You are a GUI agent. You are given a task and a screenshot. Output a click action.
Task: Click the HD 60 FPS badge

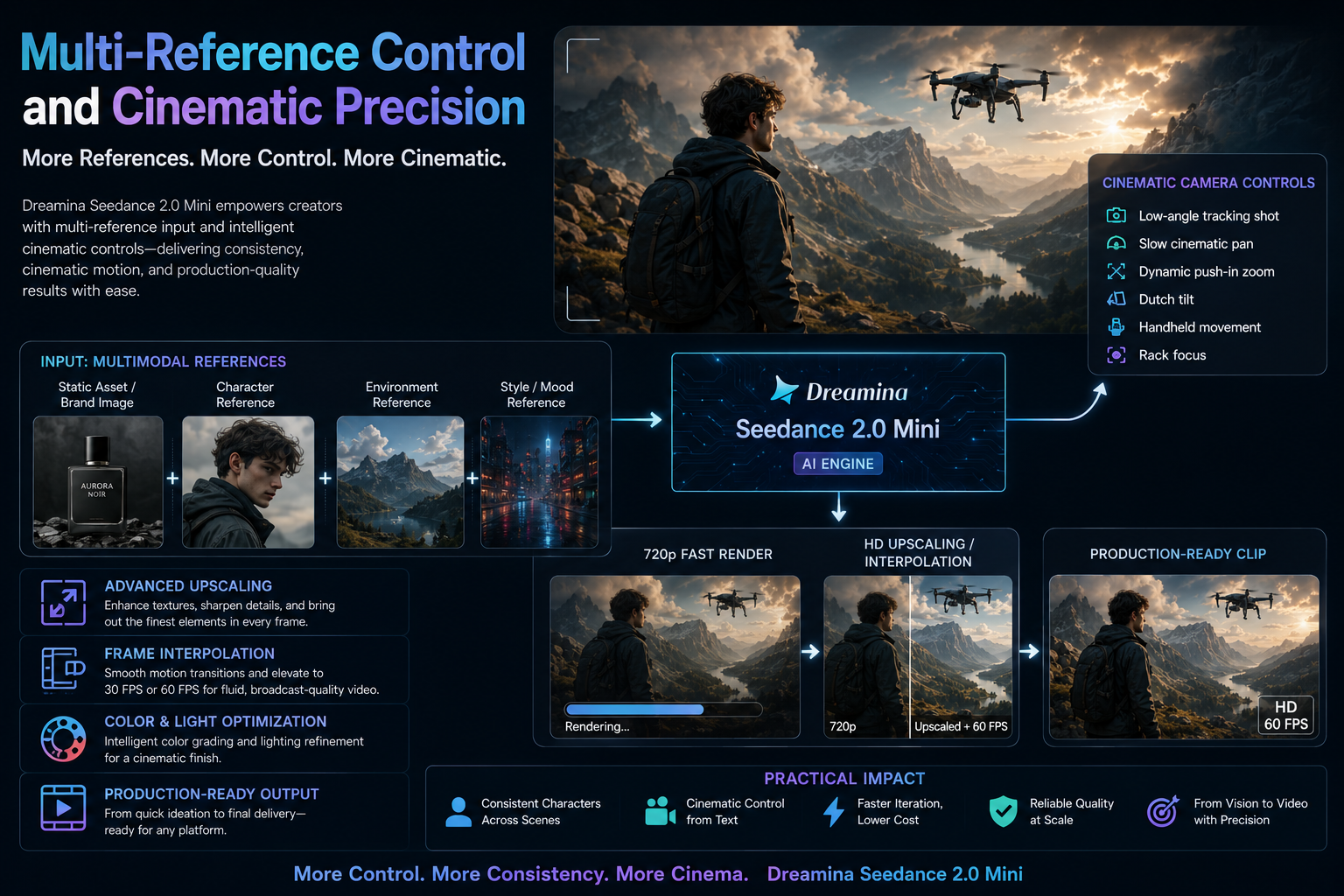(x=1285, y=715)
